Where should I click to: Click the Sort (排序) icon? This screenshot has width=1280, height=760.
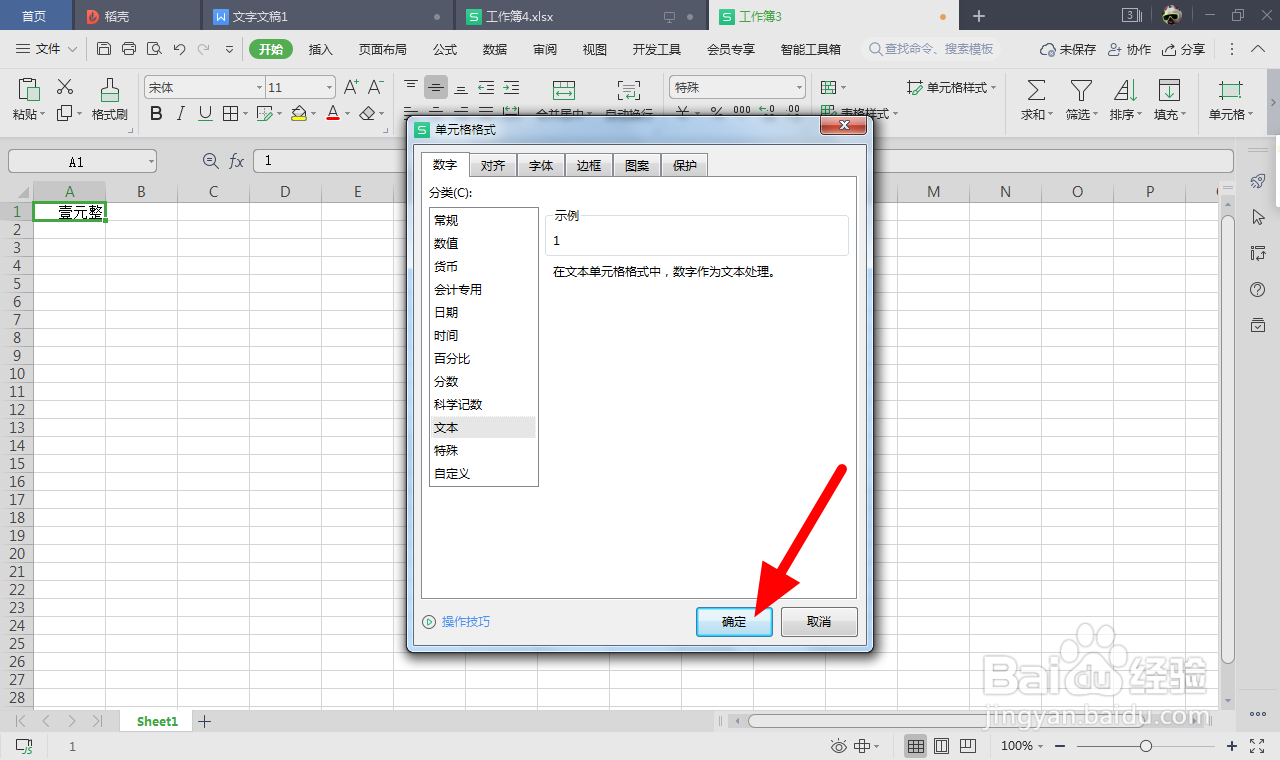pos(1124,97)
